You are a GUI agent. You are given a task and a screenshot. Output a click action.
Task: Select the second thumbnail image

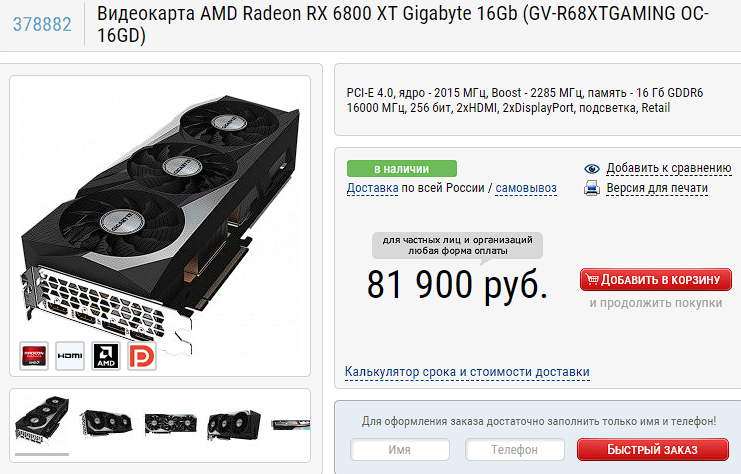pyautogui.click(x=106, y=423)
